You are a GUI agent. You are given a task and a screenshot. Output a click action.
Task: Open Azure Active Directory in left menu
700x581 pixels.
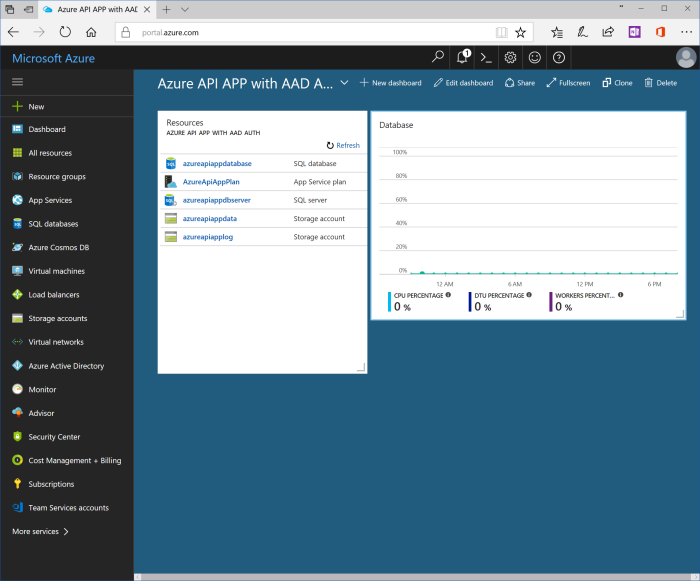point(67,366)
